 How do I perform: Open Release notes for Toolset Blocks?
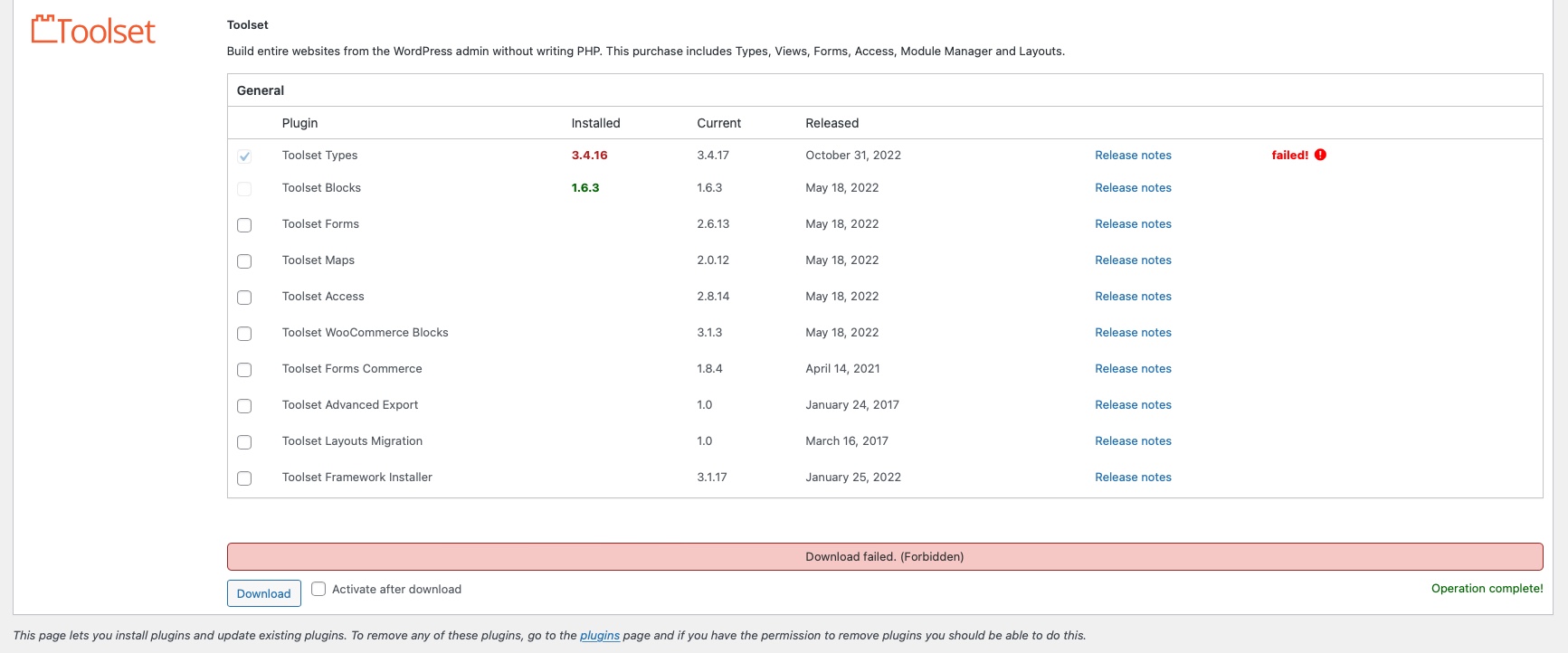click(x=1133, y=188)
